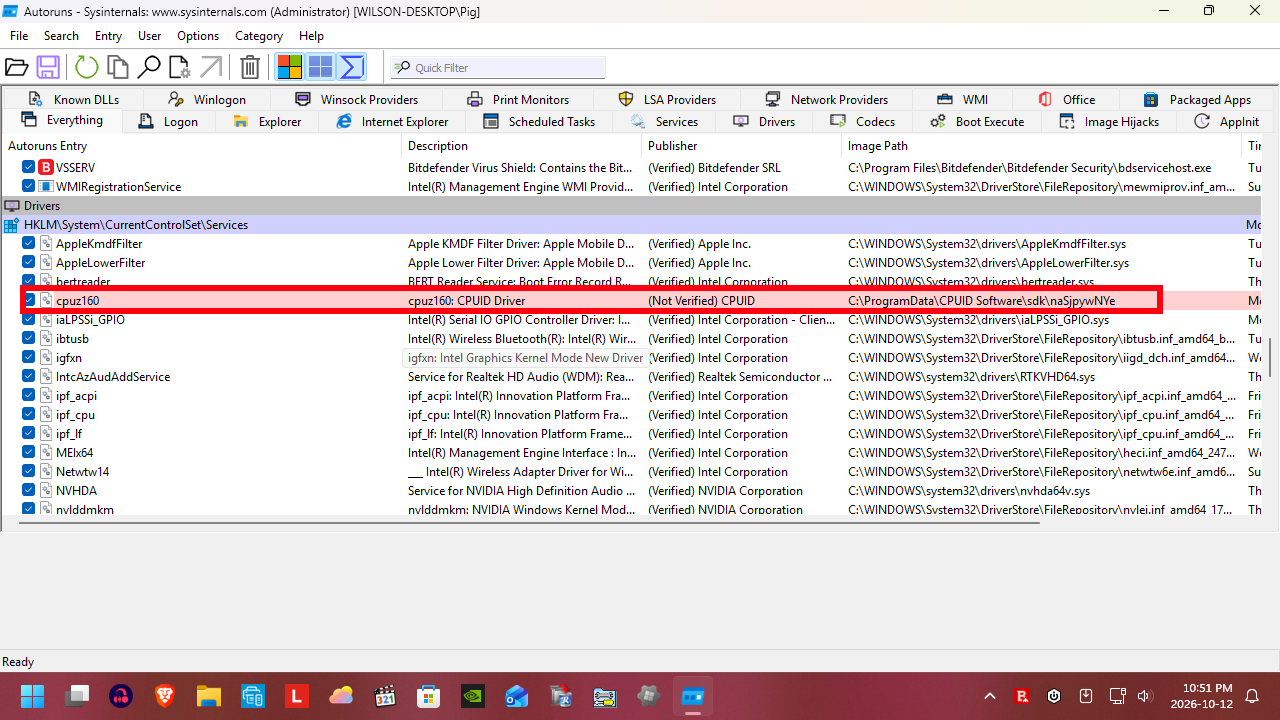Open File Explorer from the taskbar
The height and width of the screenshot is (720, 1280).
[x=208, y=696]
